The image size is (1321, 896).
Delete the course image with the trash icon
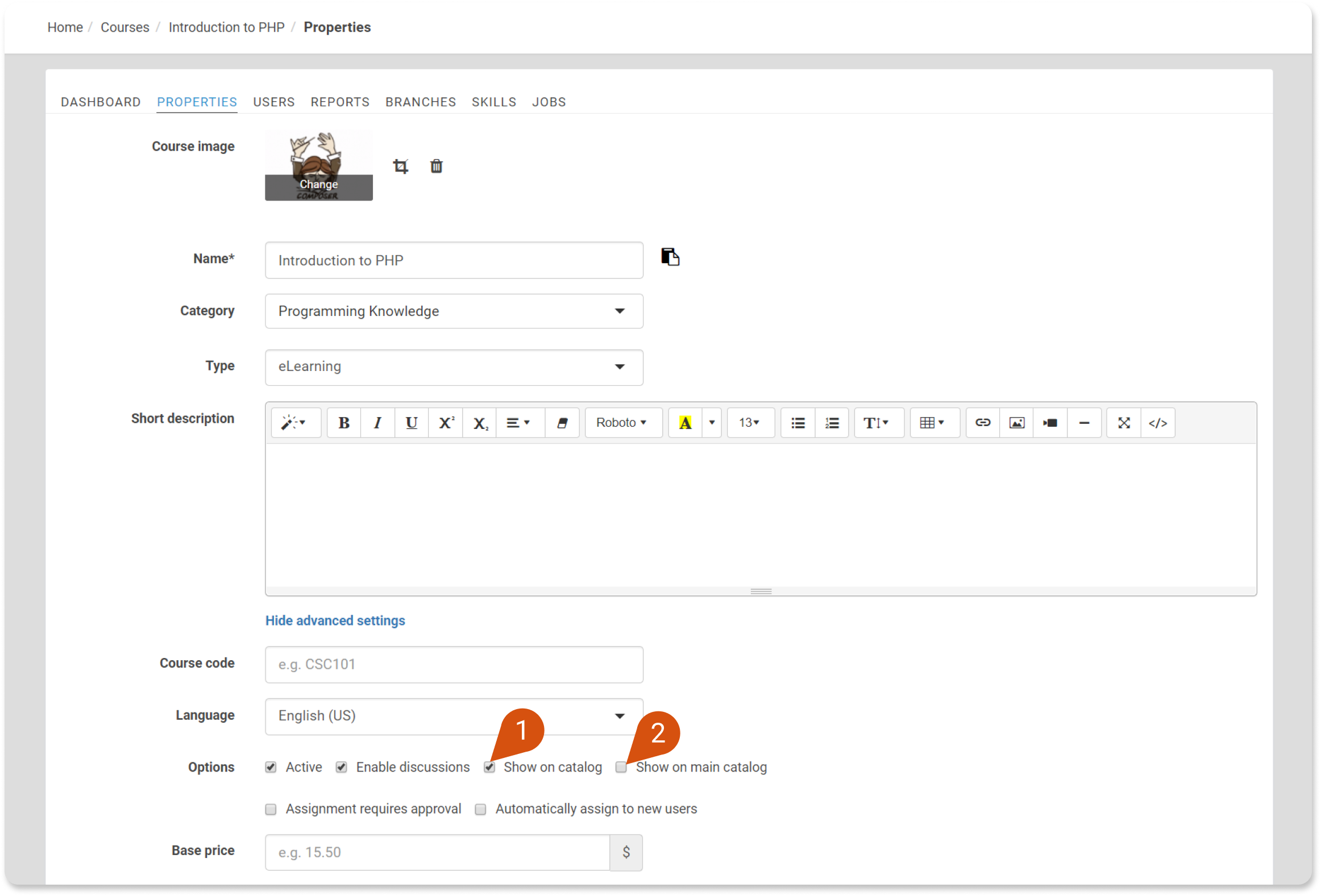pyautogui.click(x=436, y=166)
